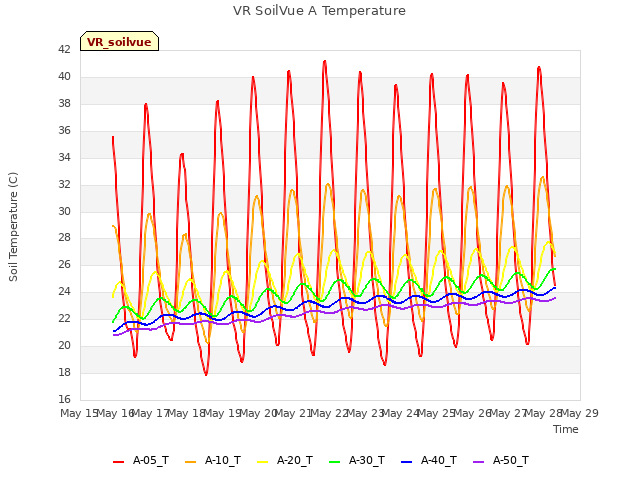Screen dimensions: 640x480
Task: Click the red A-05_T legend color marker
Action: (x=118, y=462)
